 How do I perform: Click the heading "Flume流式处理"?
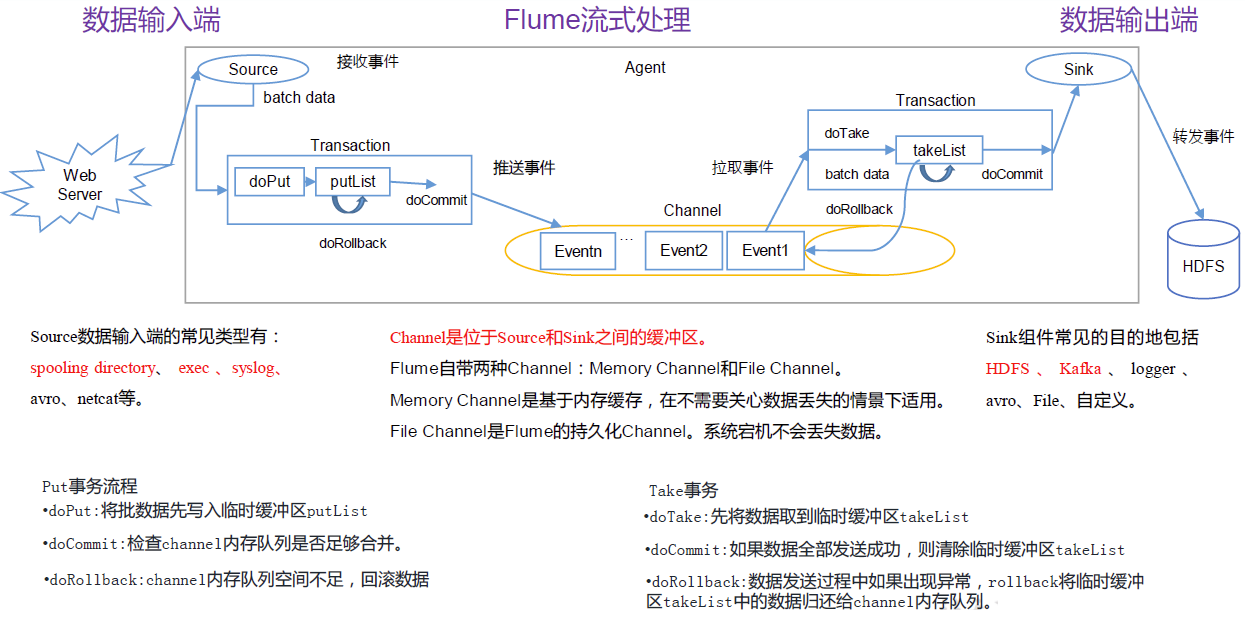(x=597, y=20)
